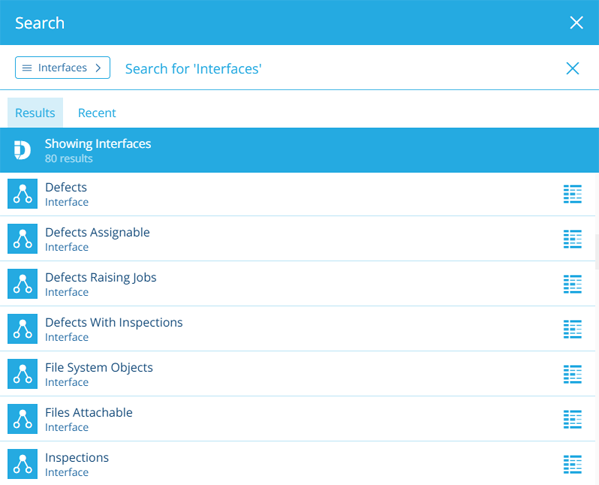Open data table icon for Files Attachable

[572, 419]
